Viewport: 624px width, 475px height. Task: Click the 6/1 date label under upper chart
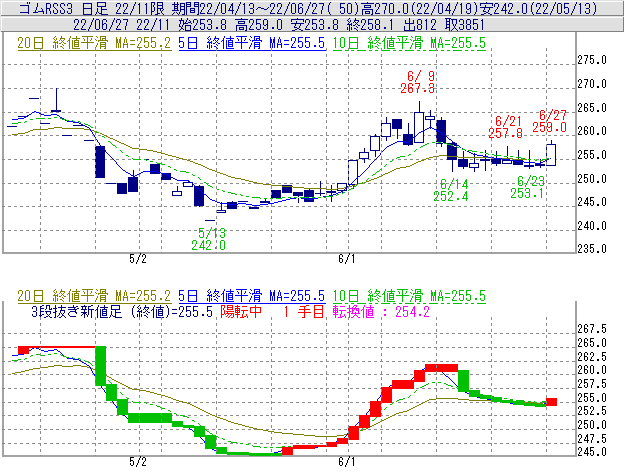pyautogui.click(x=347, y=259)
